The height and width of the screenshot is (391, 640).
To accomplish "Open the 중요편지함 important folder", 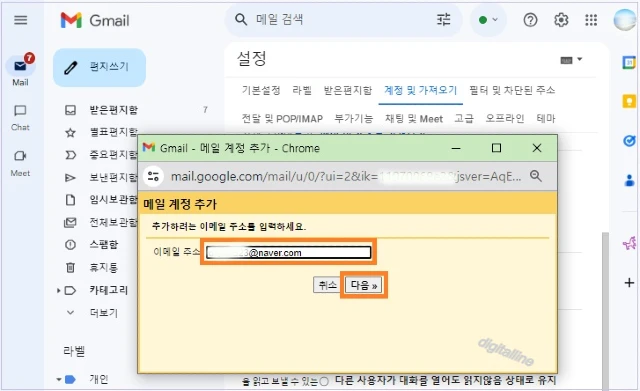I will pyautogui.click(x=113, y=155).
